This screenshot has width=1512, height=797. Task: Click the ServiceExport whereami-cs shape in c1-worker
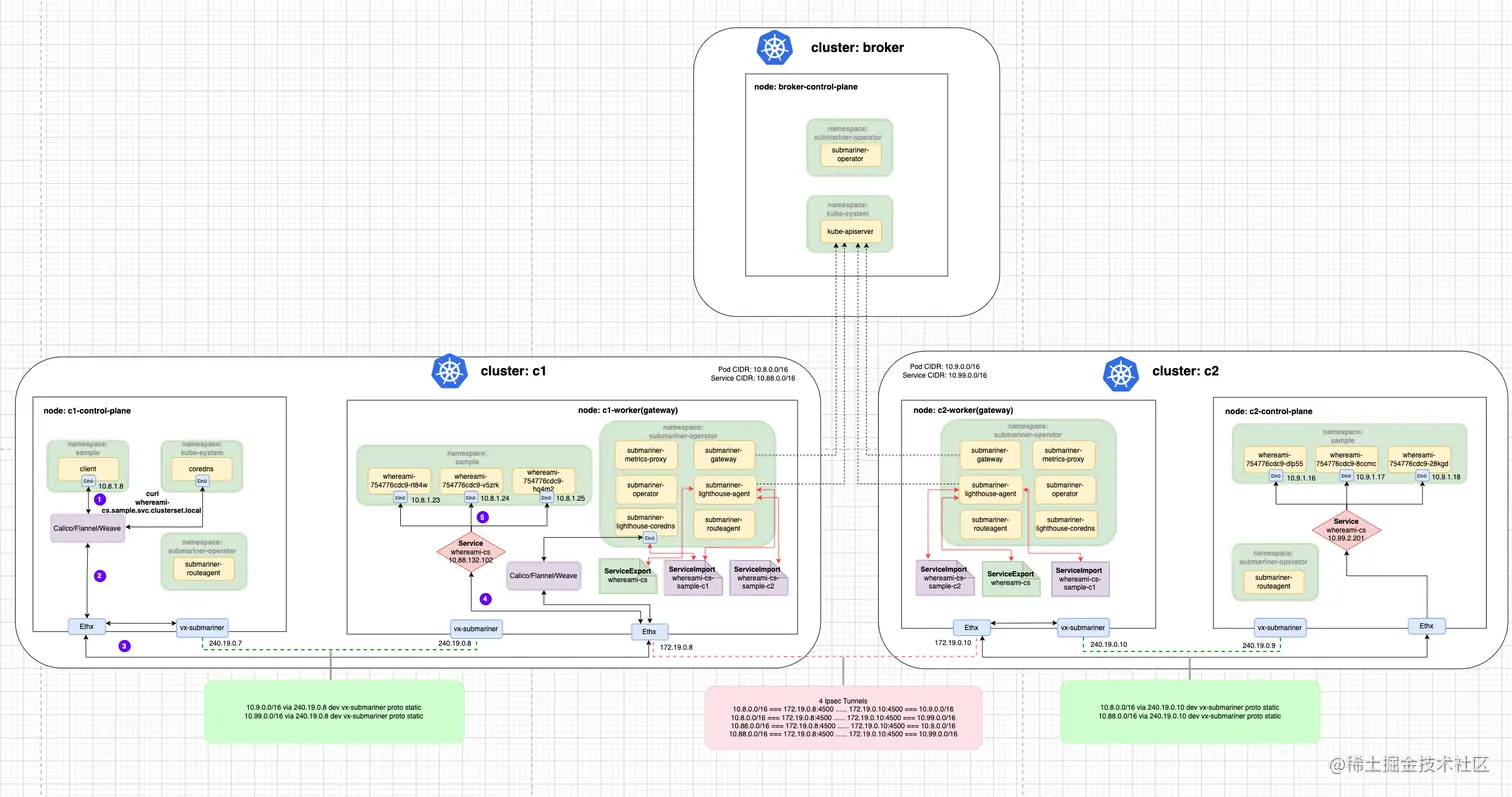[x=628, y=575]
